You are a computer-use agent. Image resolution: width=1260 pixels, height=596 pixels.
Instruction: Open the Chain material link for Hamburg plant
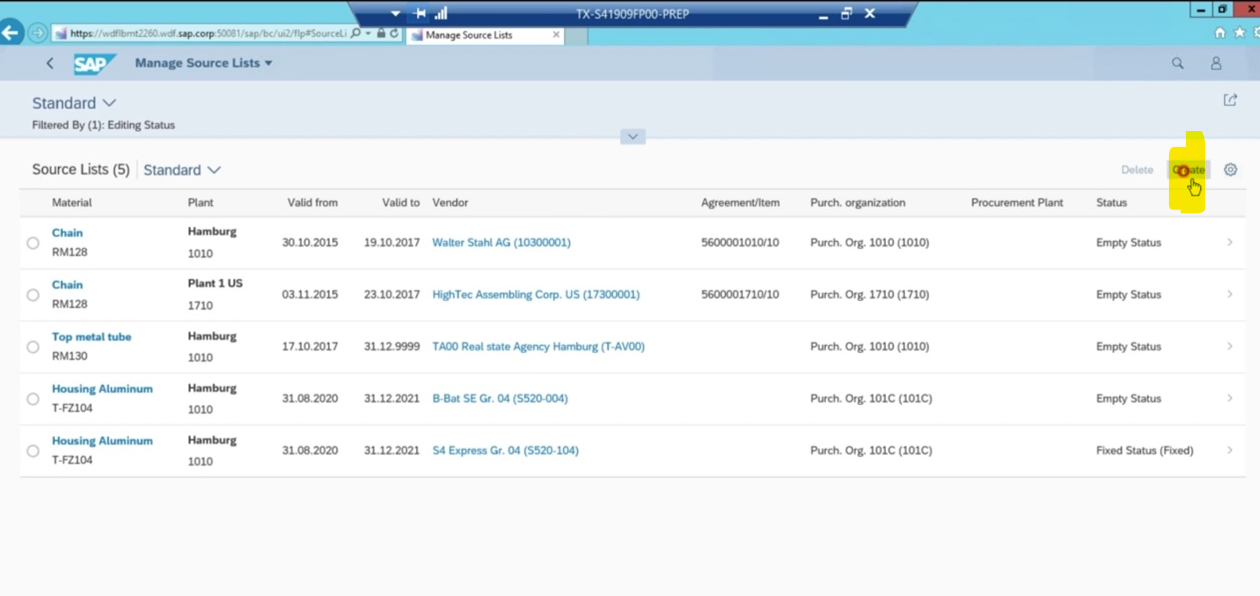click(67, 233)
